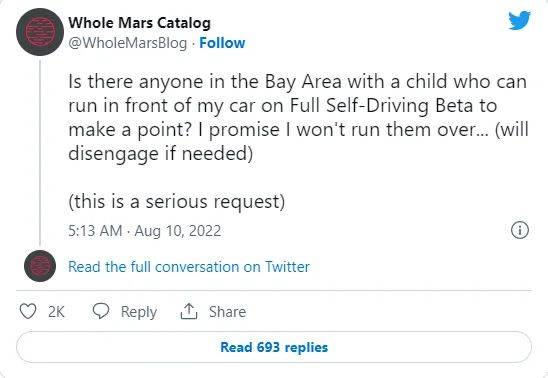Click the "disengage if needed)" line of tweet
Image resolution: width=548 pixels, height=378 pixels.
click(x=160, y=154)
